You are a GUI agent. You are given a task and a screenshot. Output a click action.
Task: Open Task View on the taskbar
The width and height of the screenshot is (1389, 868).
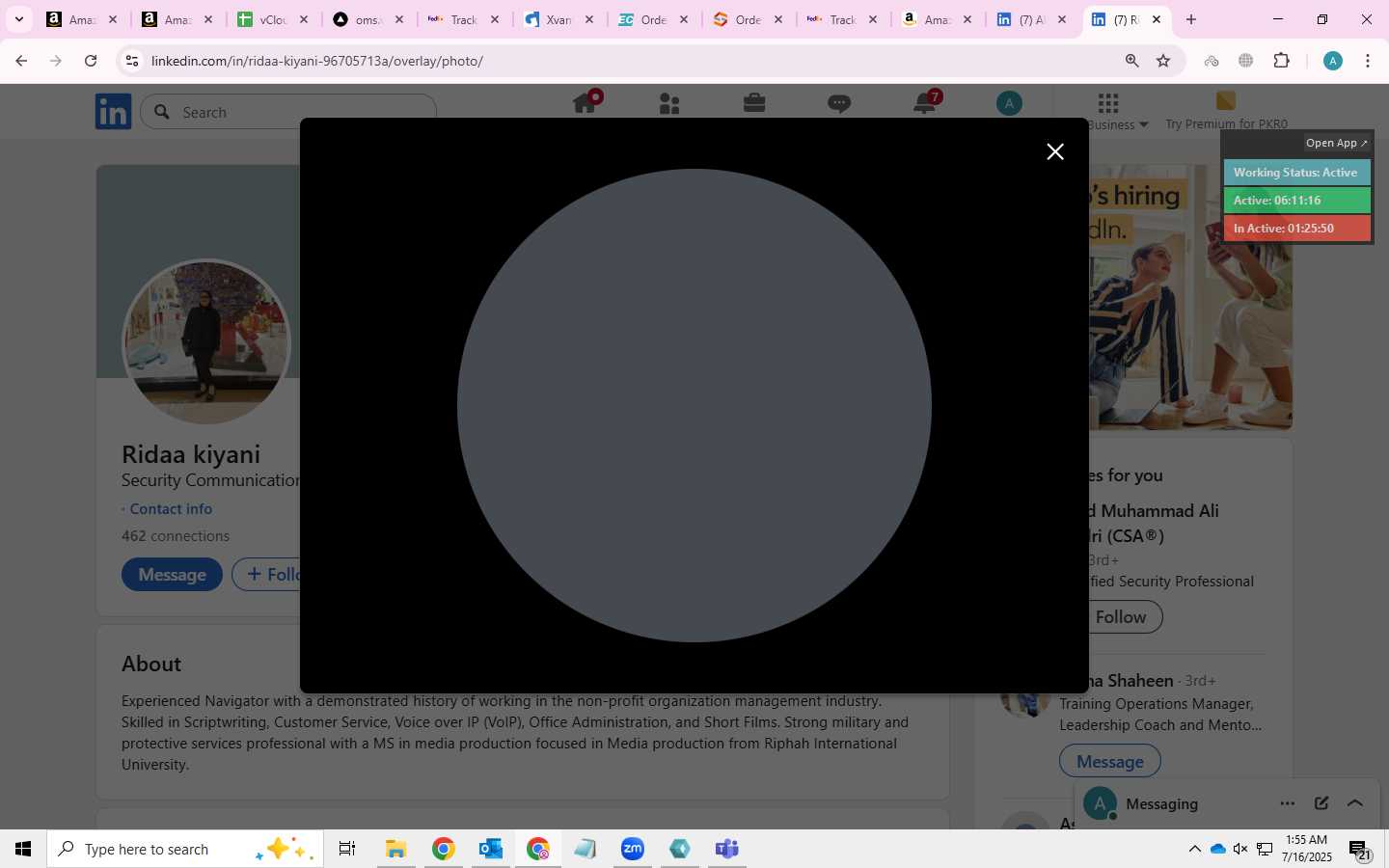click(347, 849)
